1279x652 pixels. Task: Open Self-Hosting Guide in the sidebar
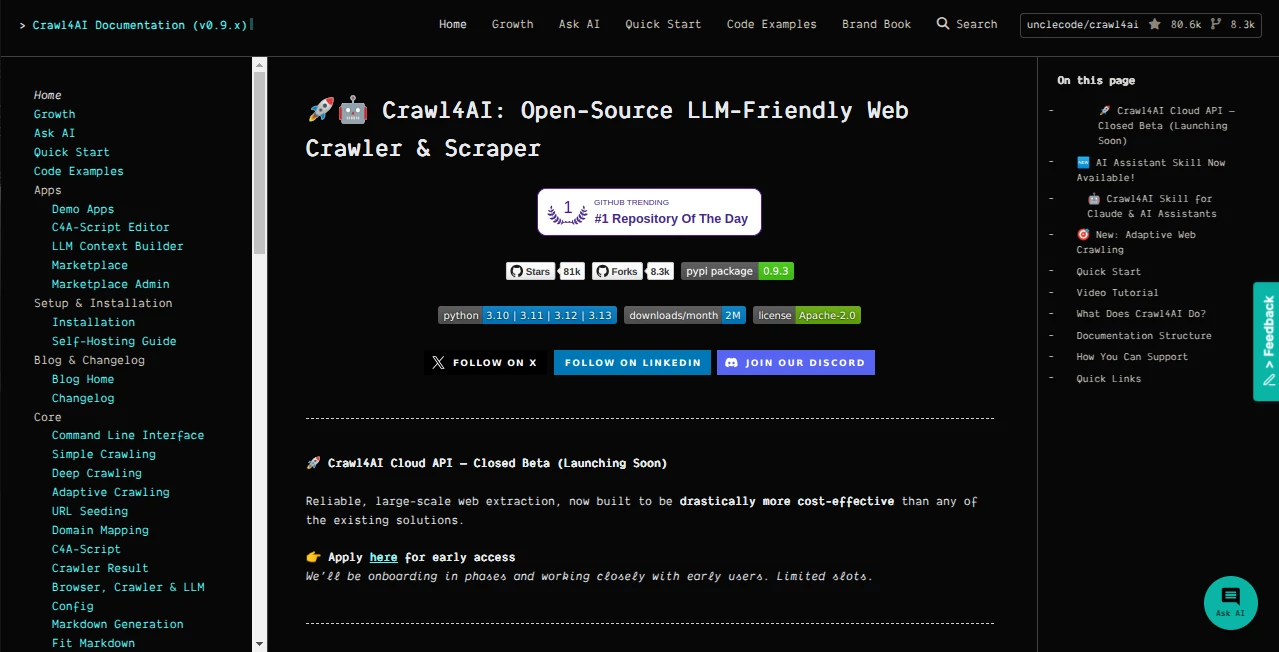tap(114, 341)
